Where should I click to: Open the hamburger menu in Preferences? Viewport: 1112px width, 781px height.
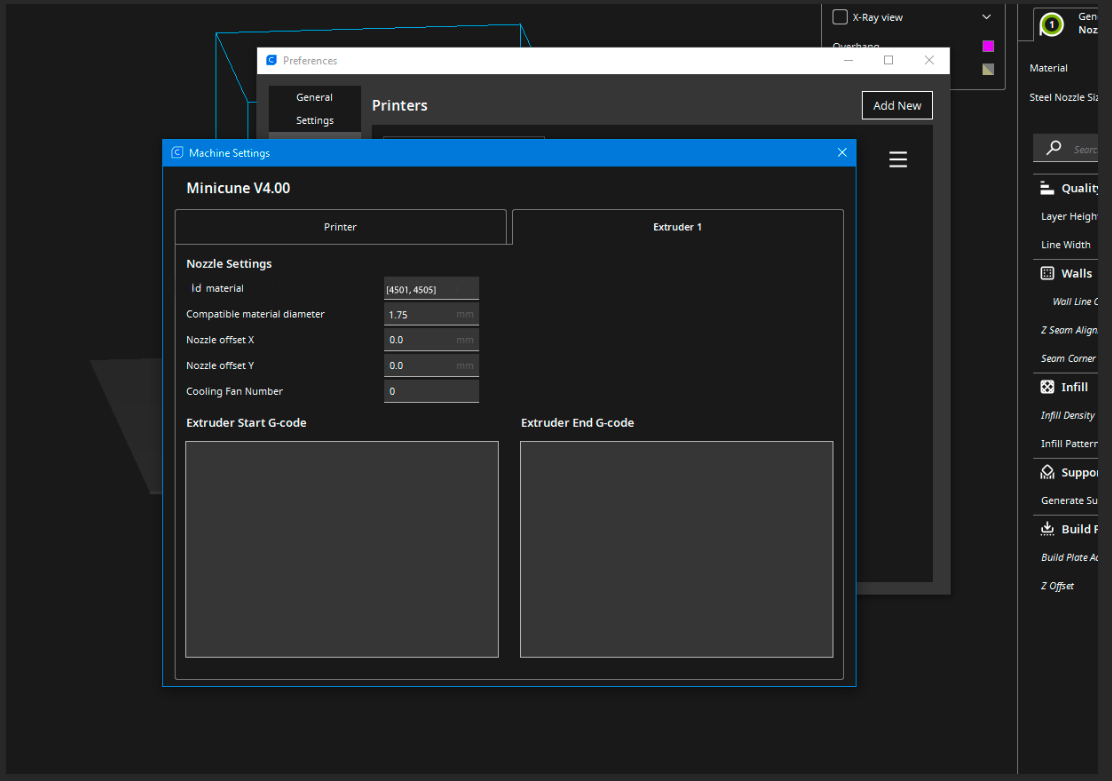pos(898,160)
